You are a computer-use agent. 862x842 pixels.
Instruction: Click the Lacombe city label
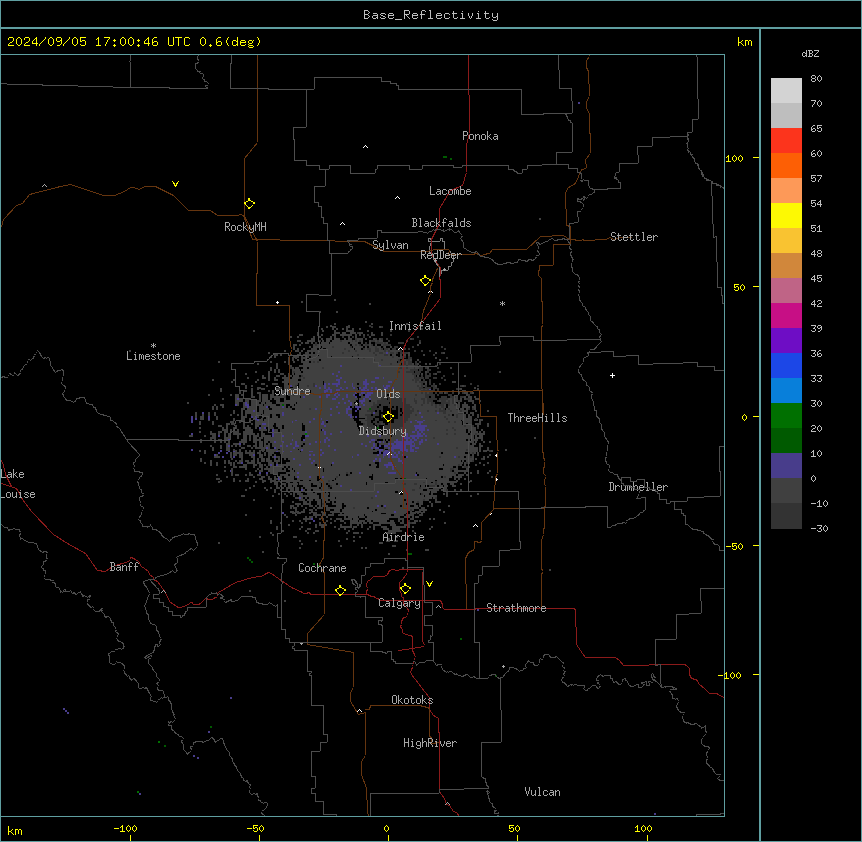coord(450,191)
